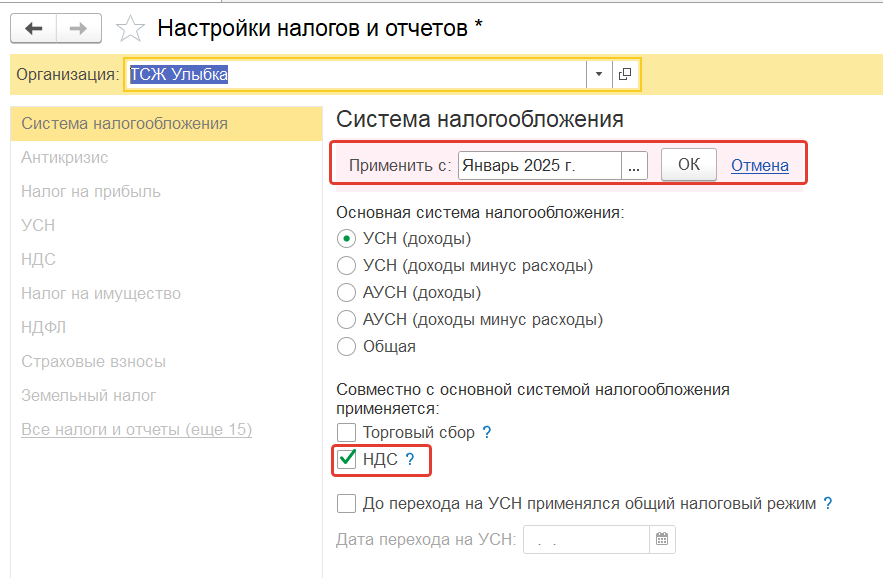
Task: Select УСН (доходы минус расходы) radio option
Action: click(x=347, y=266)
